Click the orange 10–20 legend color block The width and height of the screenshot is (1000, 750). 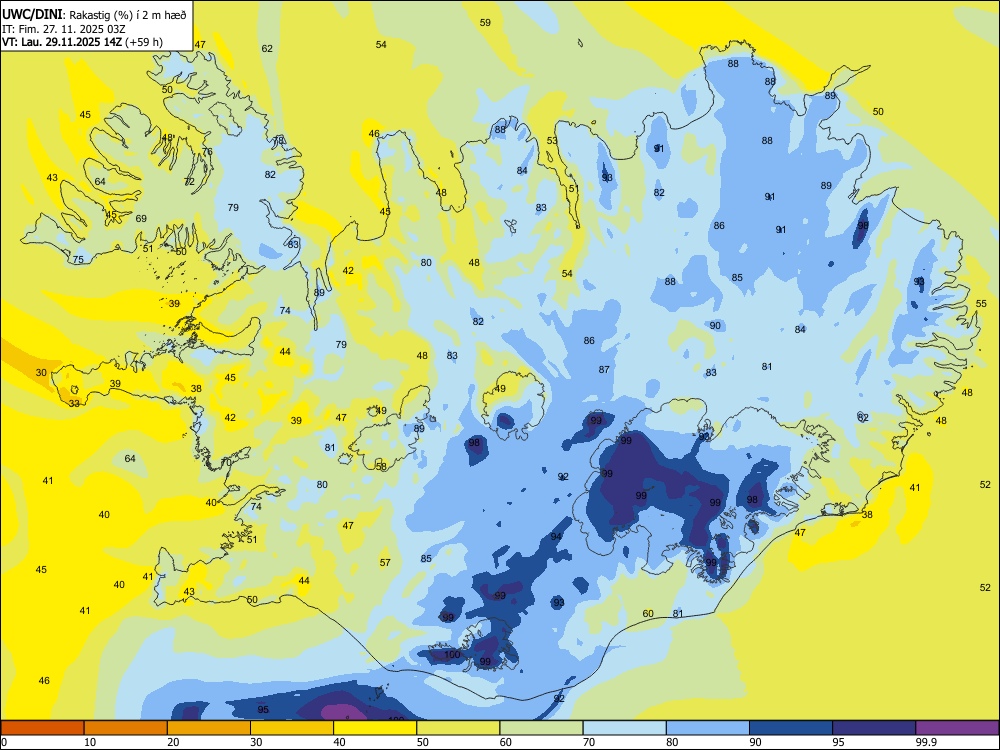point(126,728)
